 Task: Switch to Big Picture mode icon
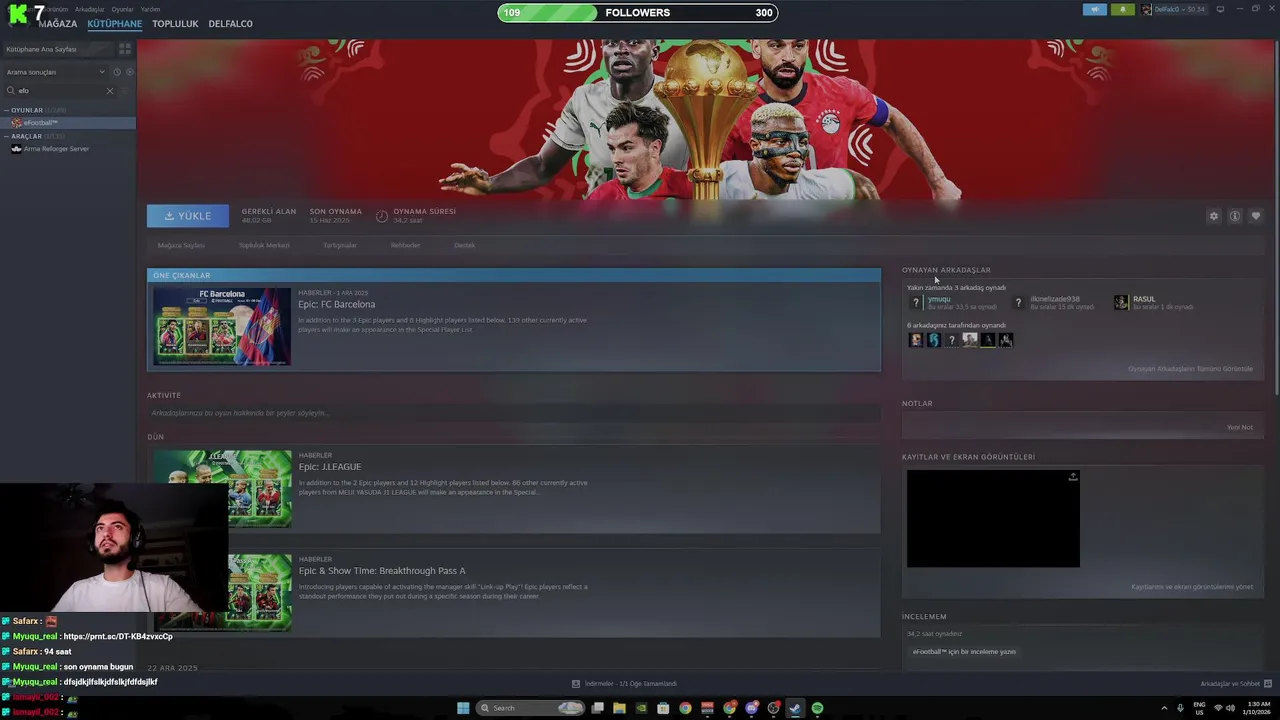[x=1220, y=9]
